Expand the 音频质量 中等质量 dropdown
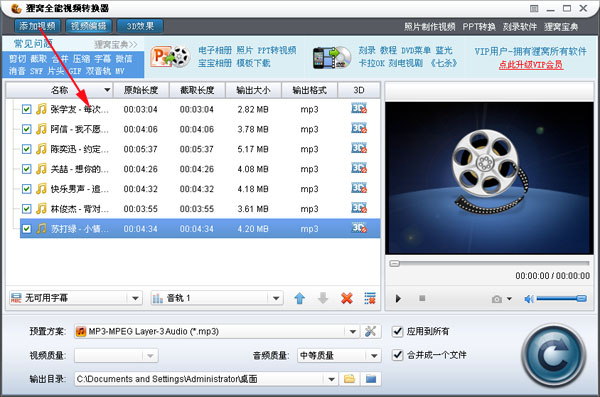The height and width of the screenshot is (397, 600). tap(374, 356)
